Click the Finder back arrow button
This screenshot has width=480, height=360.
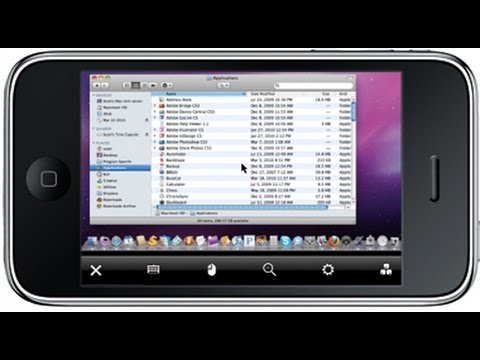[x=97, y=86]
